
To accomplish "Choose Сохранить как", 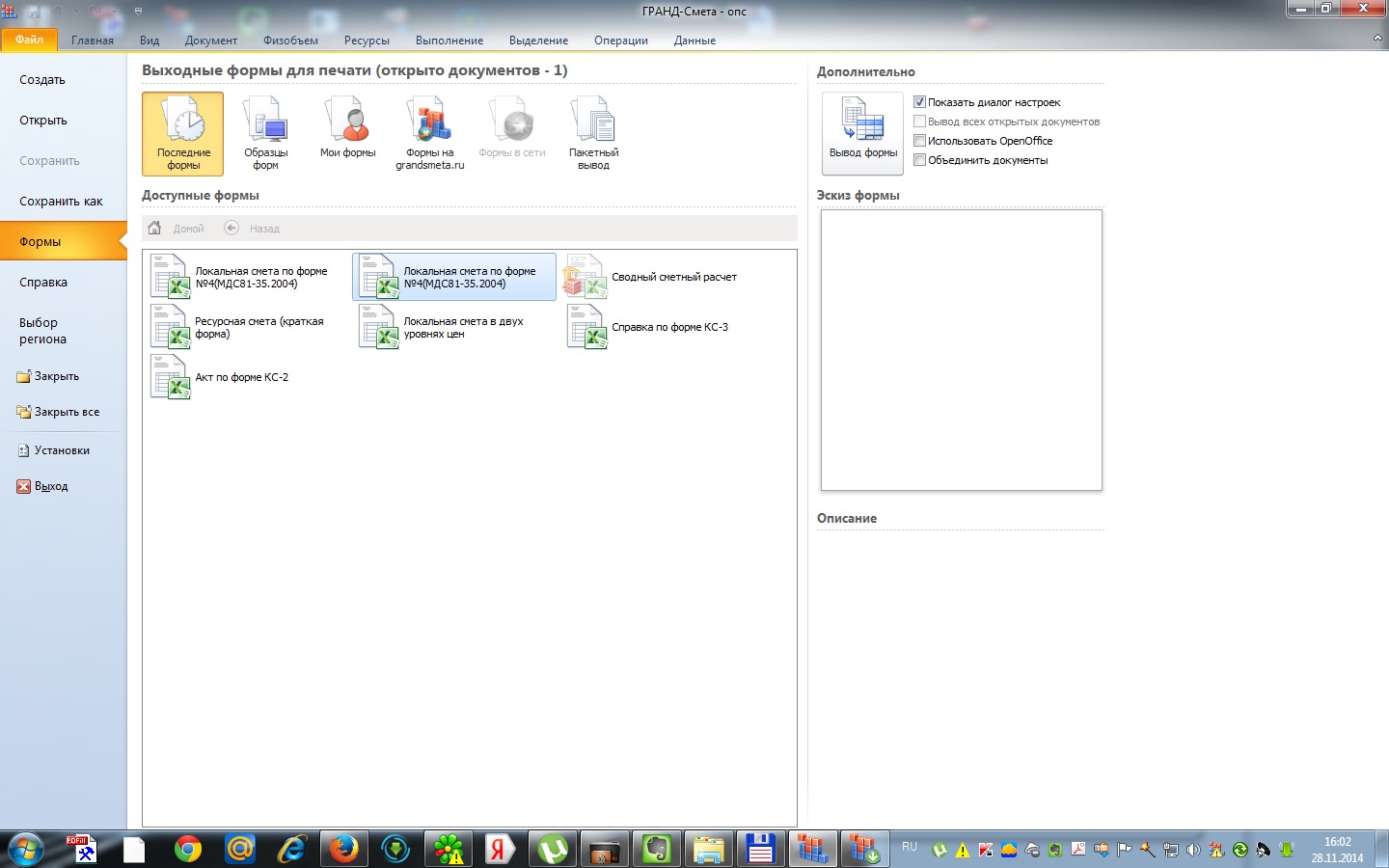I will (61, 202).
